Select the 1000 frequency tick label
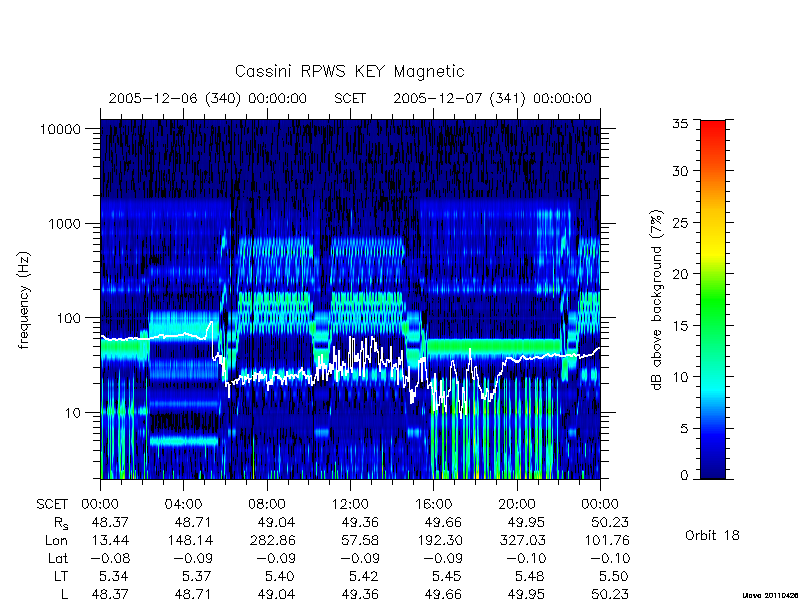The height and width of the screenshot is (600, 800). pyautogui.click(x=64, y=223)
